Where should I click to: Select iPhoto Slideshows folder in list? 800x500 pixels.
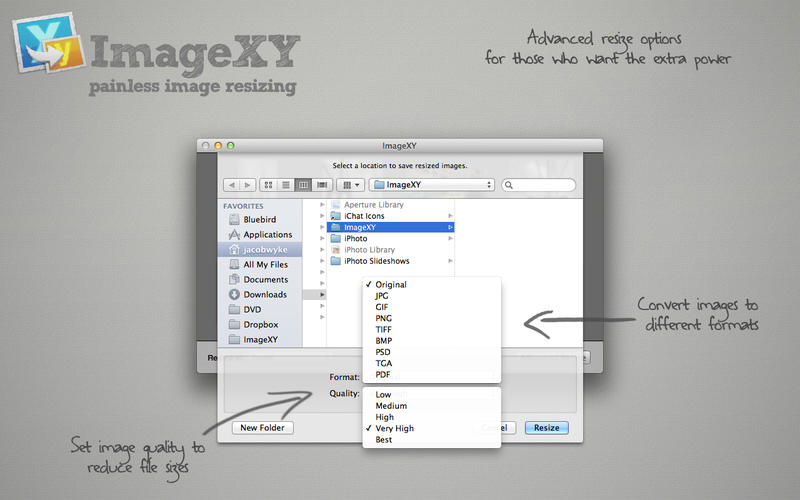[x=383, y=261]
